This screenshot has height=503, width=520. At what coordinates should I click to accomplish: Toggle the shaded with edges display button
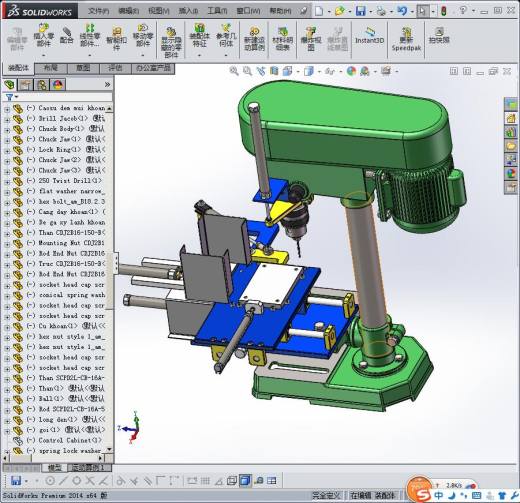point(245,480)
